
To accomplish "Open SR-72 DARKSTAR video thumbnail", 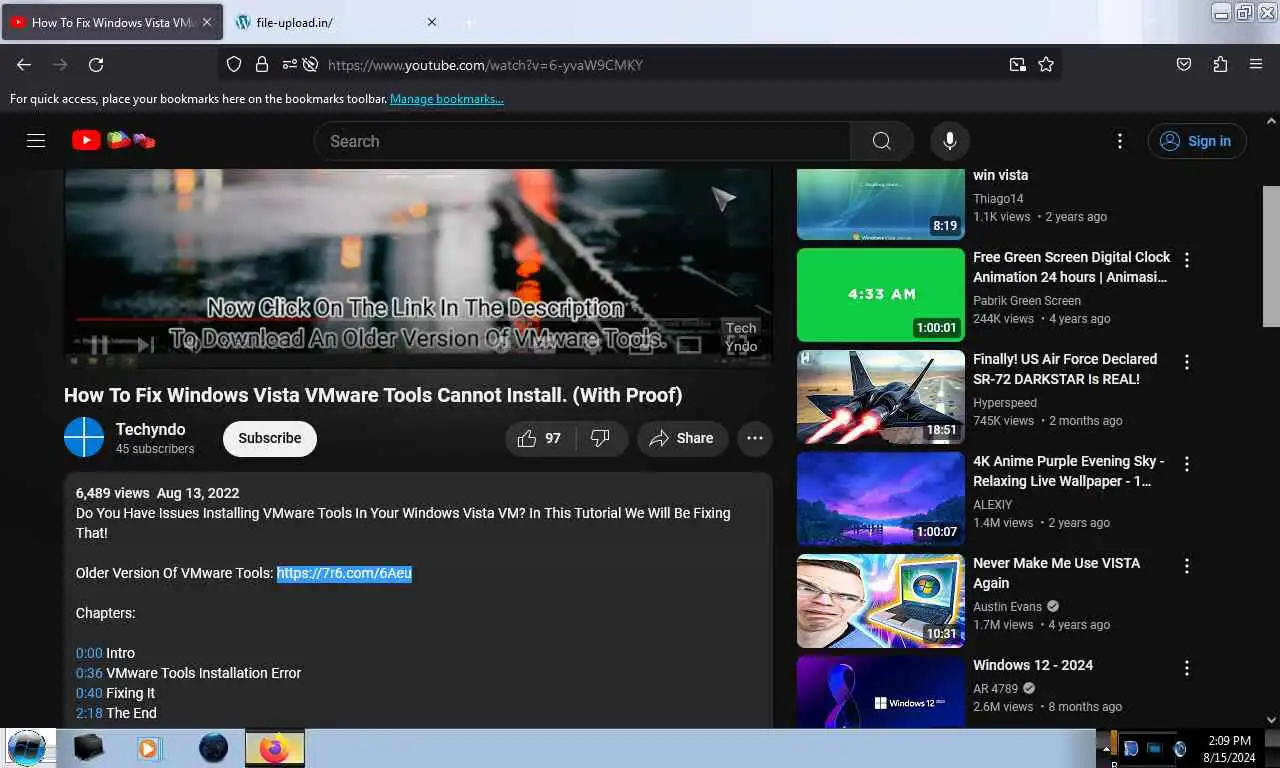I will [880, 397].
